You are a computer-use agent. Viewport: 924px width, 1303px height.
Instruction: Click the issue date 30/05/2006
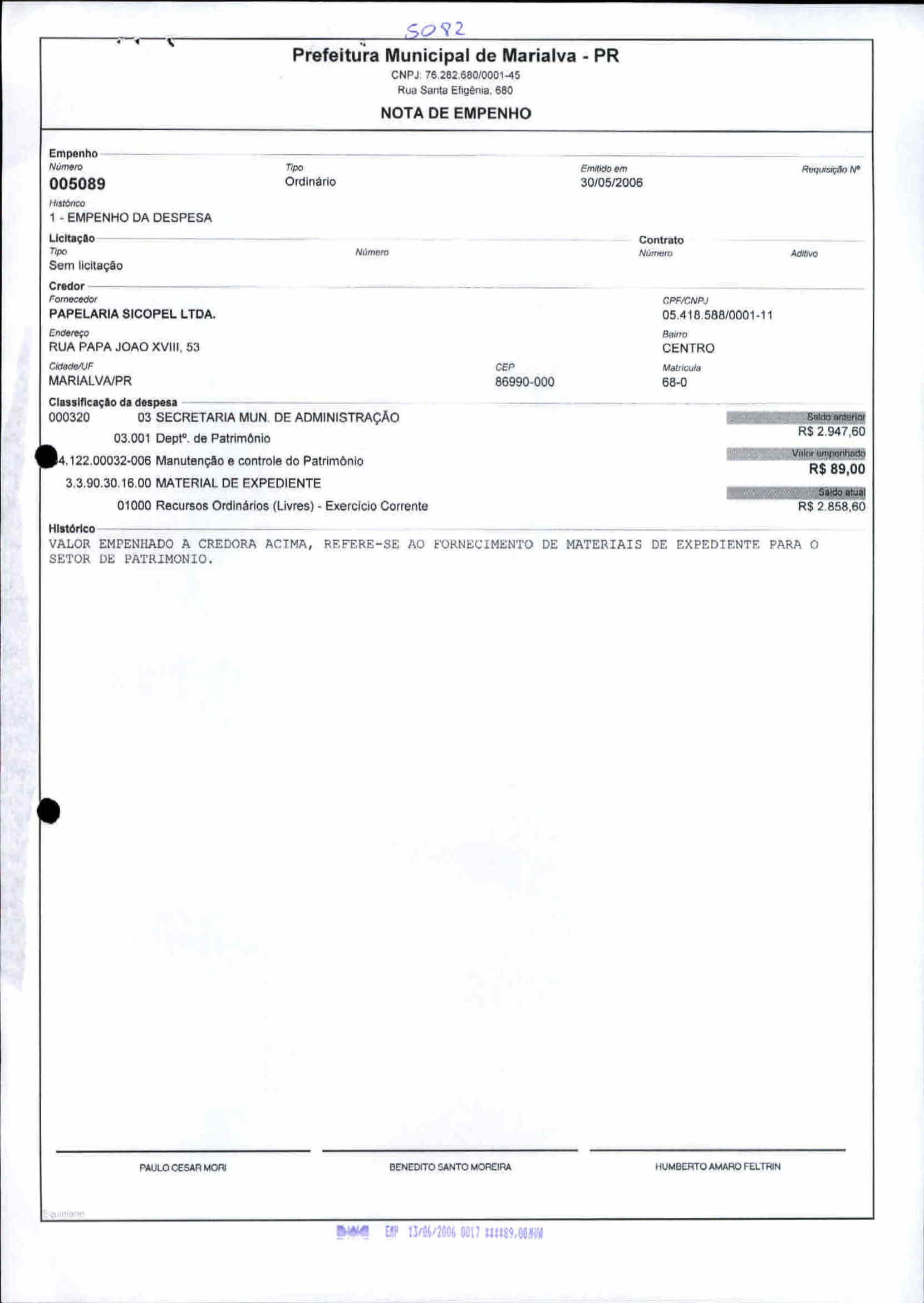612,183
